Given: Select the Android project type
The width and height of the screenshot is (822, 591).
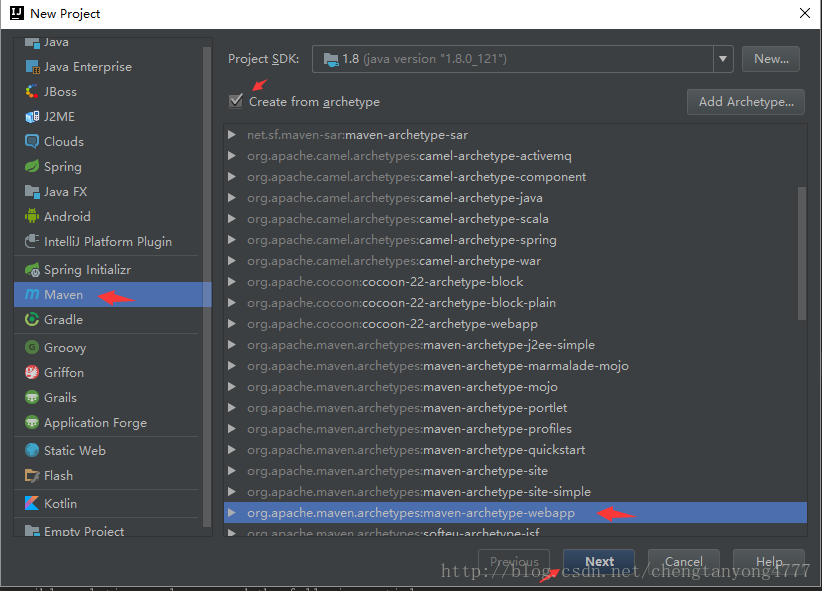Looking at the screenshot, I should (x=109, y=217).
